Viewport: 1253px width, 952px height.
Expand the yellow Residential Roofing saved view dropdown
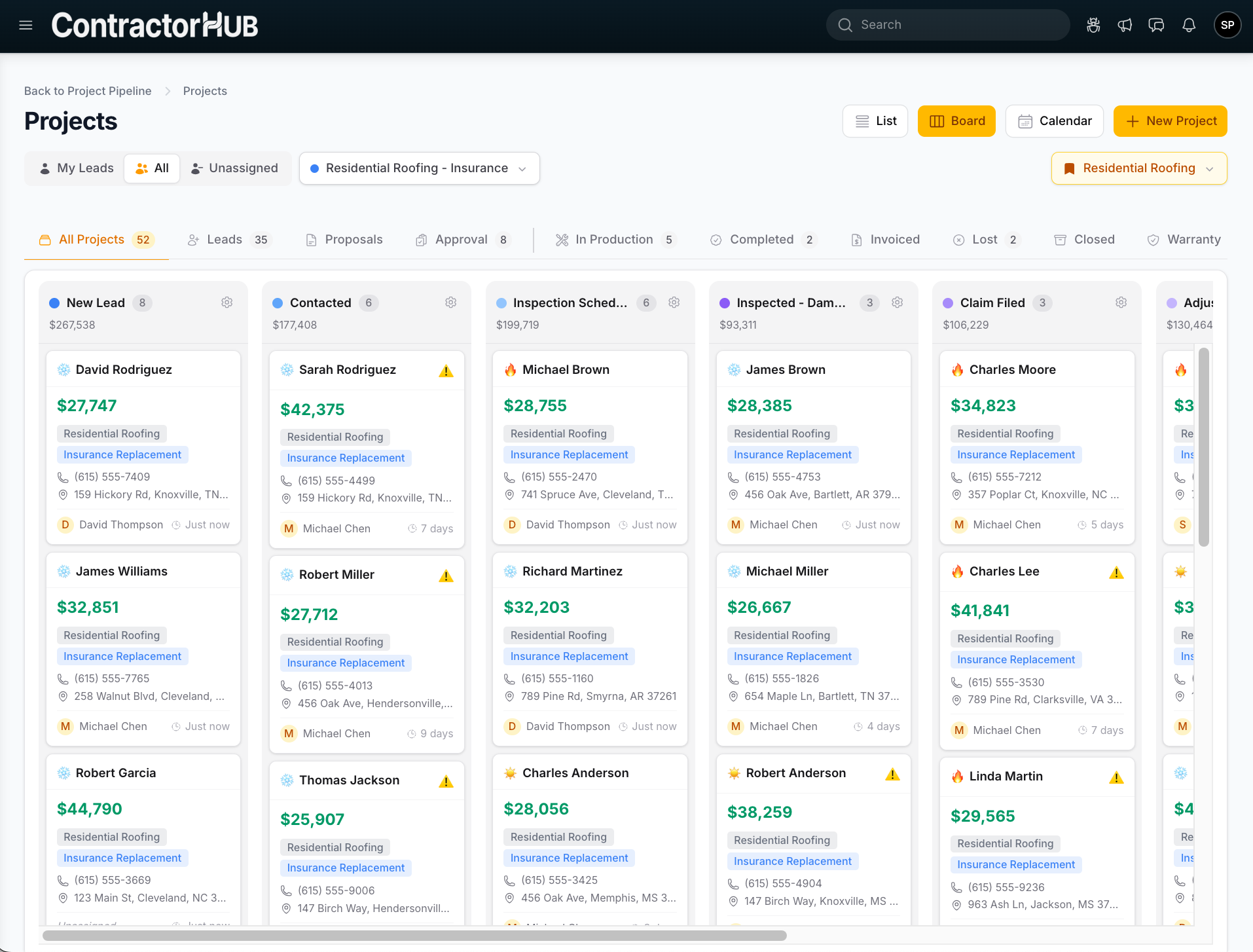click(x=1139, y=168)
